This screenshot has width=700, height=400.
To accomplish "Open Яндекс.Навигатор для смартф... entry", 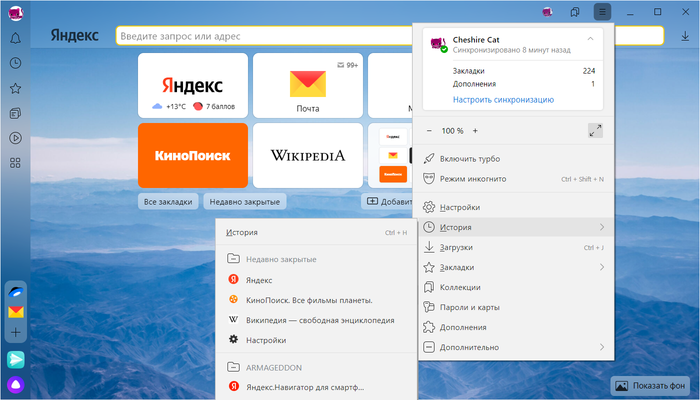I will [x=317, y=387].
